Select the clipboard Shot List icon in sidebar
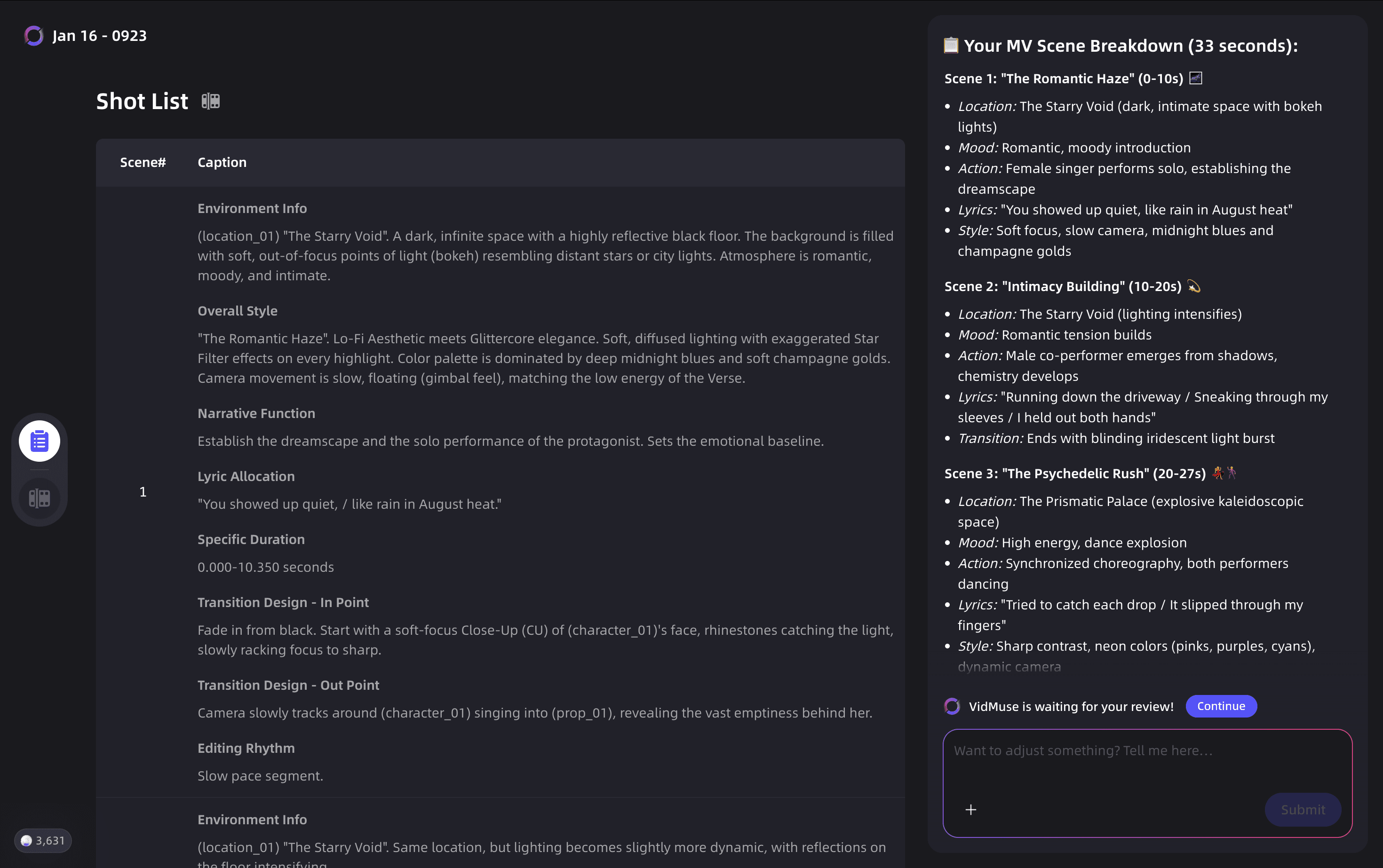The width and height of the screenshot is (1383, 868). click(39, 440)
